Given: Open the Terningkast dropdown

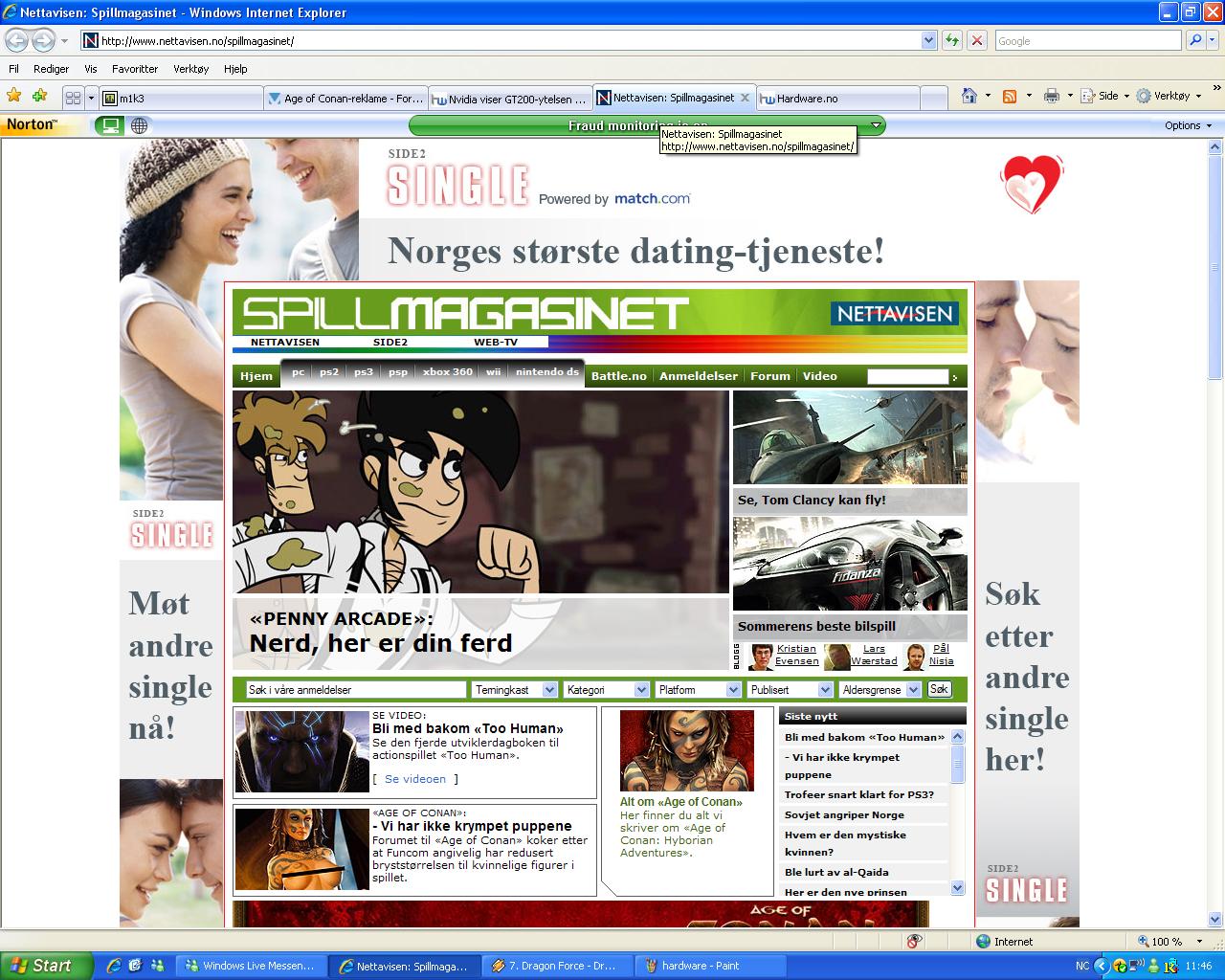Looking at the screenshot, I should point(549,689).
